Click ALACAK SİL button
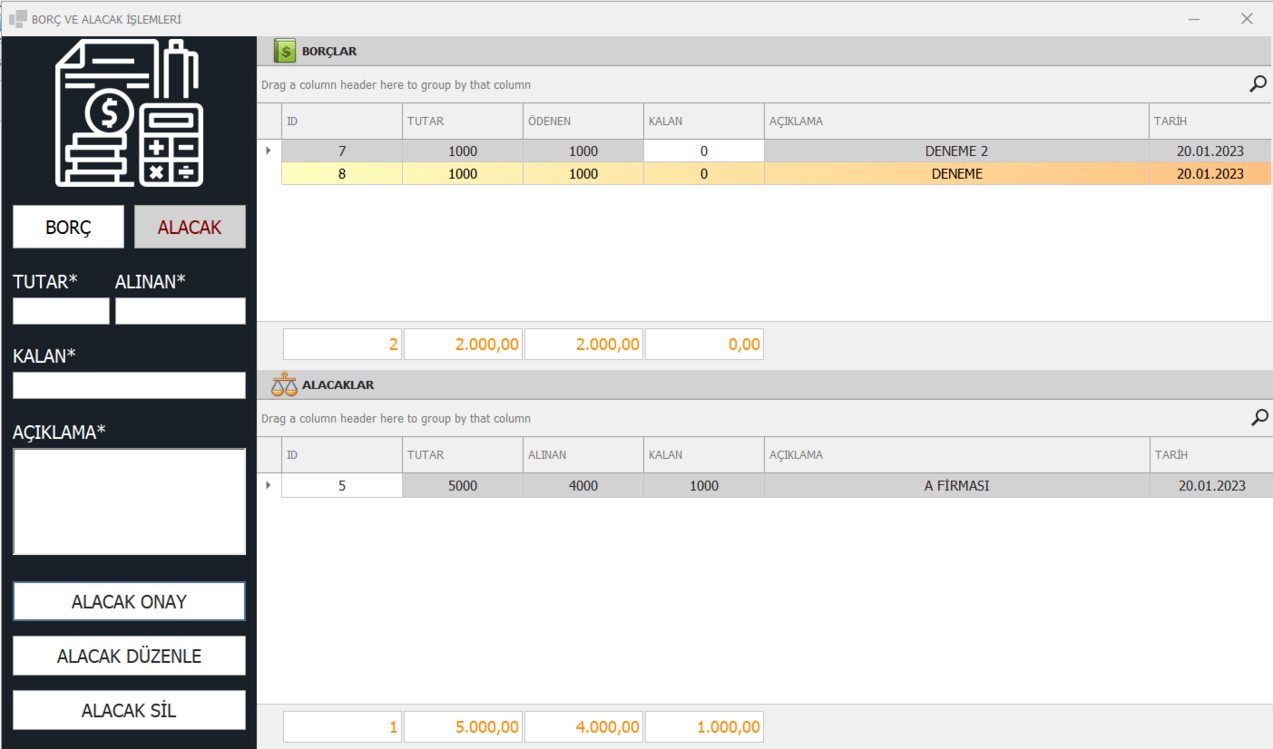1273x749 pixels. pos(129,710)
